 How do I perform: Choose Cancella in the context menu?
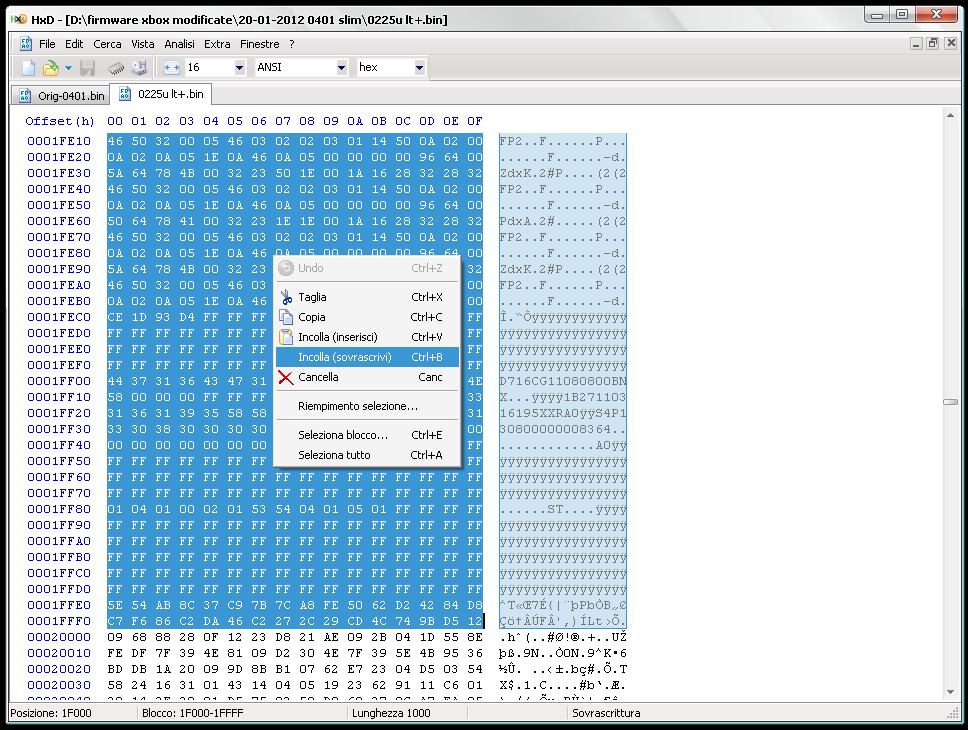click(367, 377)
